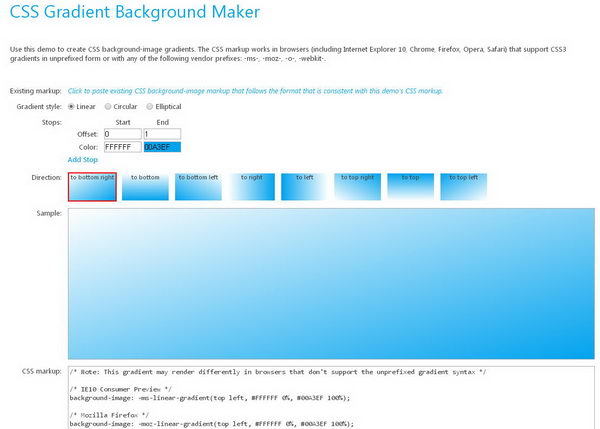Pick the 'to bottom left' direction thumbnail
600x429 pixels.
(x=198, y=187)
